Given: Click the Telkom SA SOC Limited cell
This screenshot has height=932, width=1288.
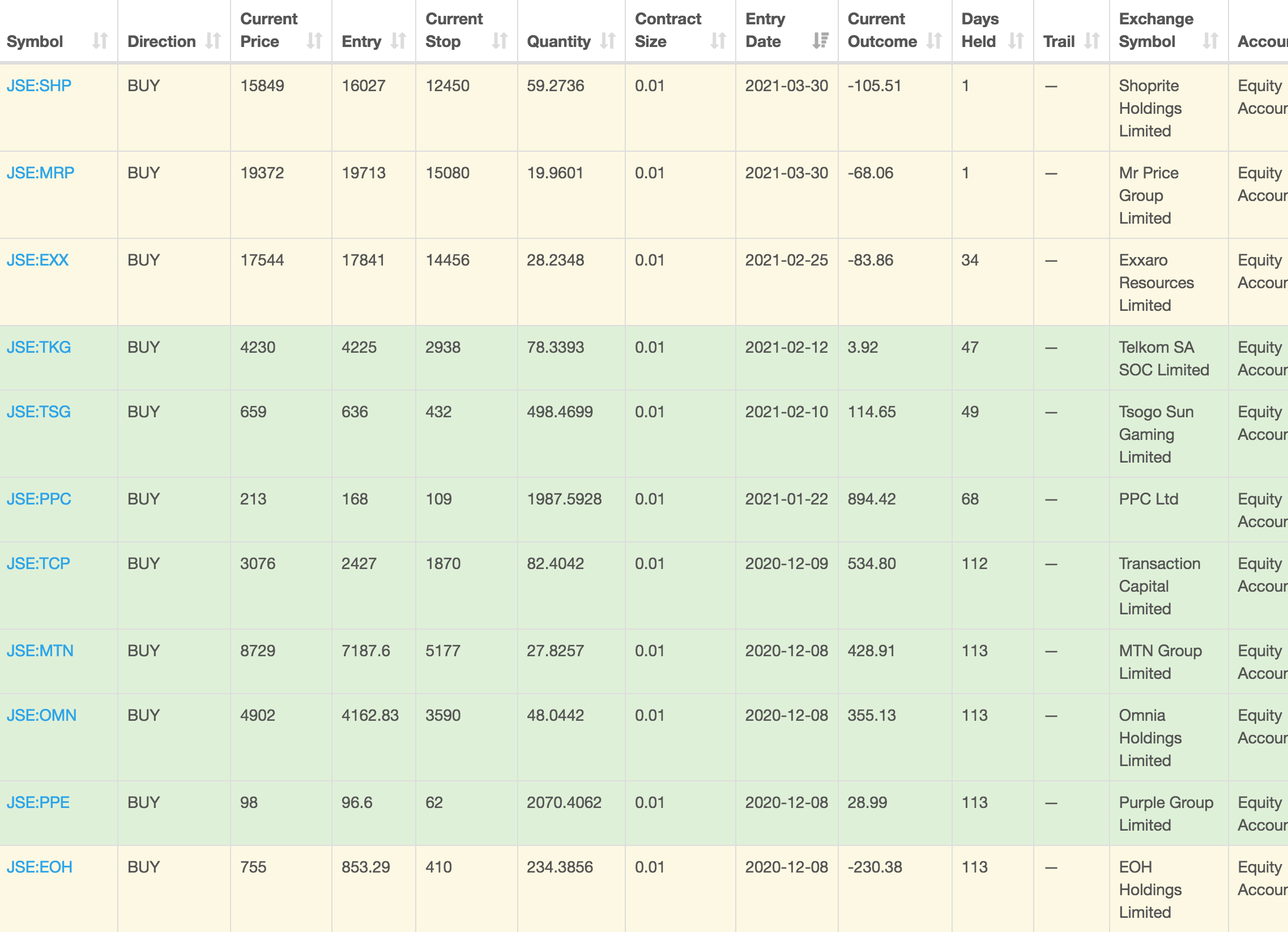Looking at the screenshot, I should click(x=1168, y=358).
